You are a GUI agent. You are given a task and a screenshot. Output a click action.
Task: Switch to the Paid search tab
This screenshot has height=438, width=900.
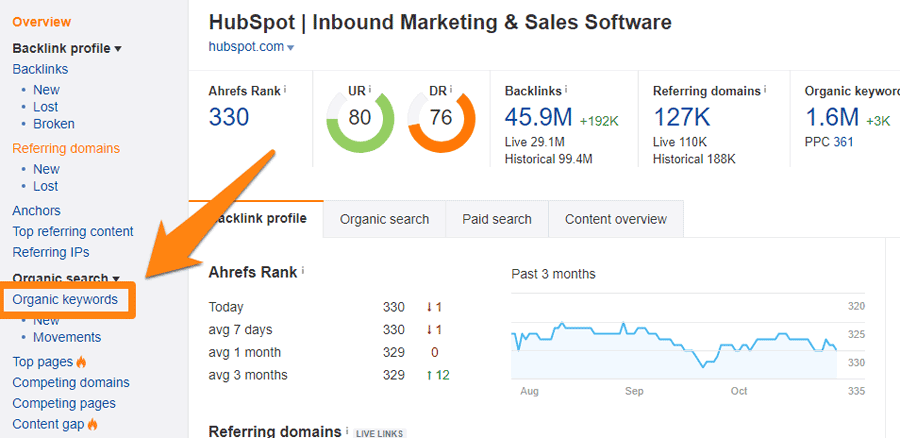tap(497, 219)
